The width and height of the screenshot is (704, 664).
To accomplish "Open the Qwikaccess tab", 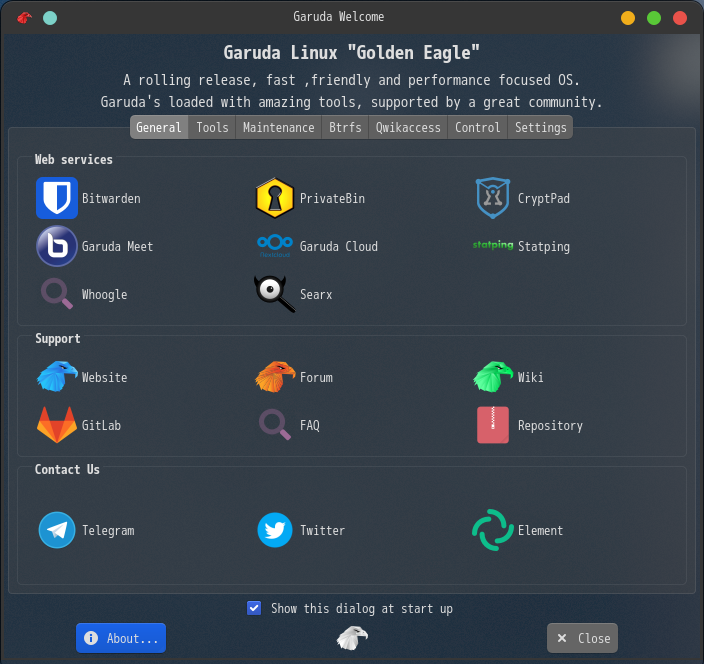I will [x=408, y=128].
